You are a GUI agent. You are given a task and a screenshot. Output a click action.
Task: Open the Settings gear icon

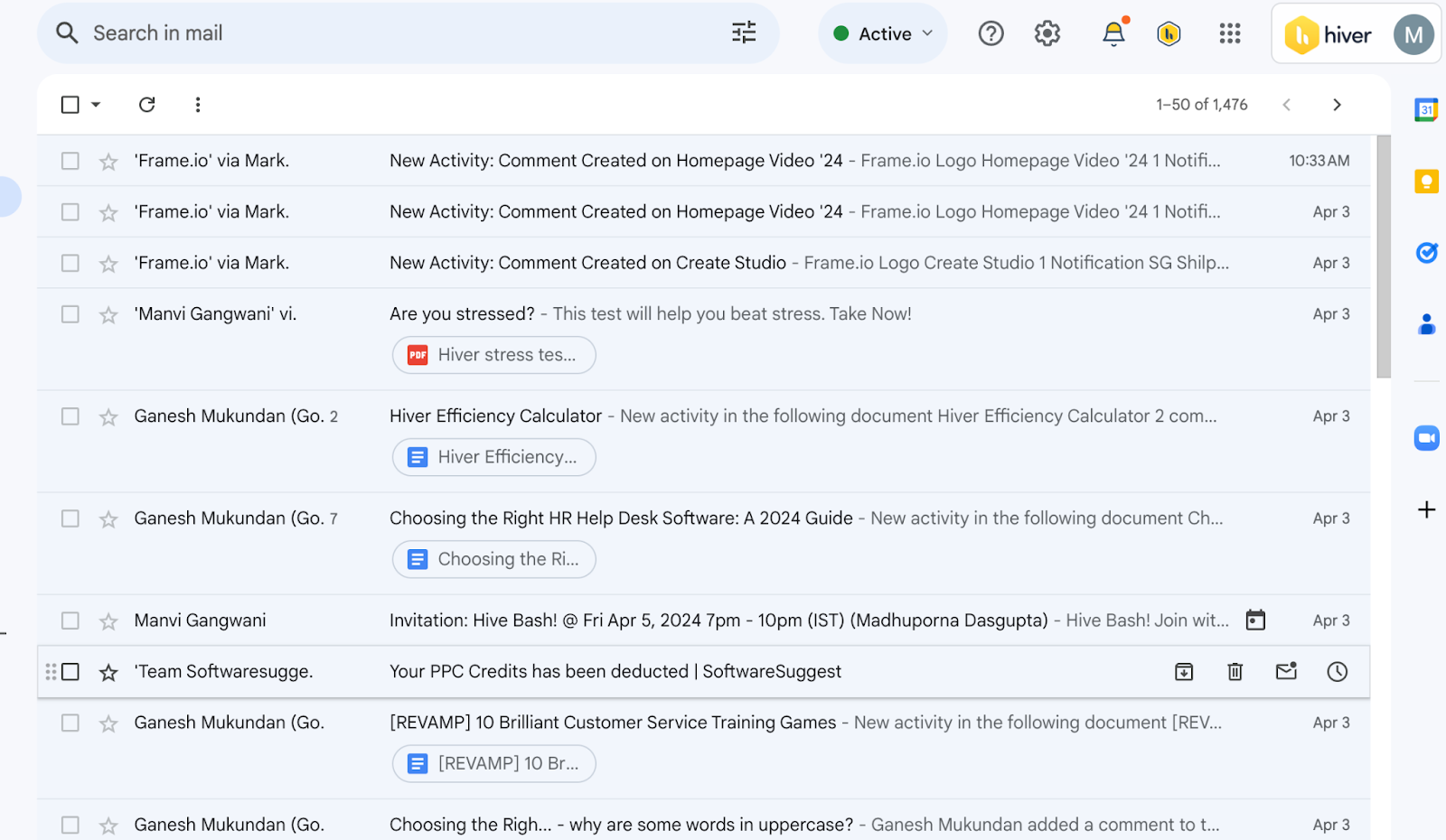coord(1047,33)
